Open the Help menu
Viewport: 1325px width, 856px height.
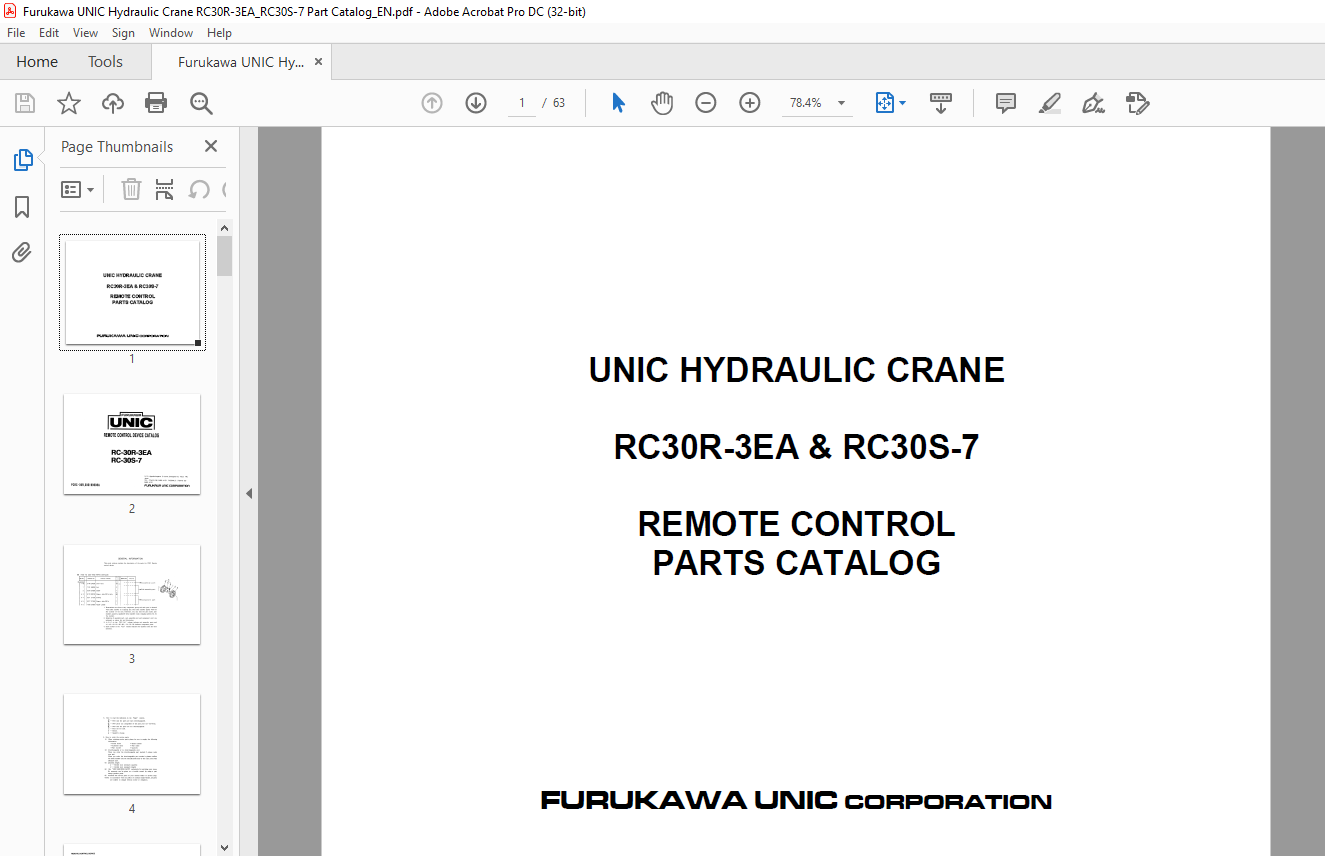tap(219, 33)
